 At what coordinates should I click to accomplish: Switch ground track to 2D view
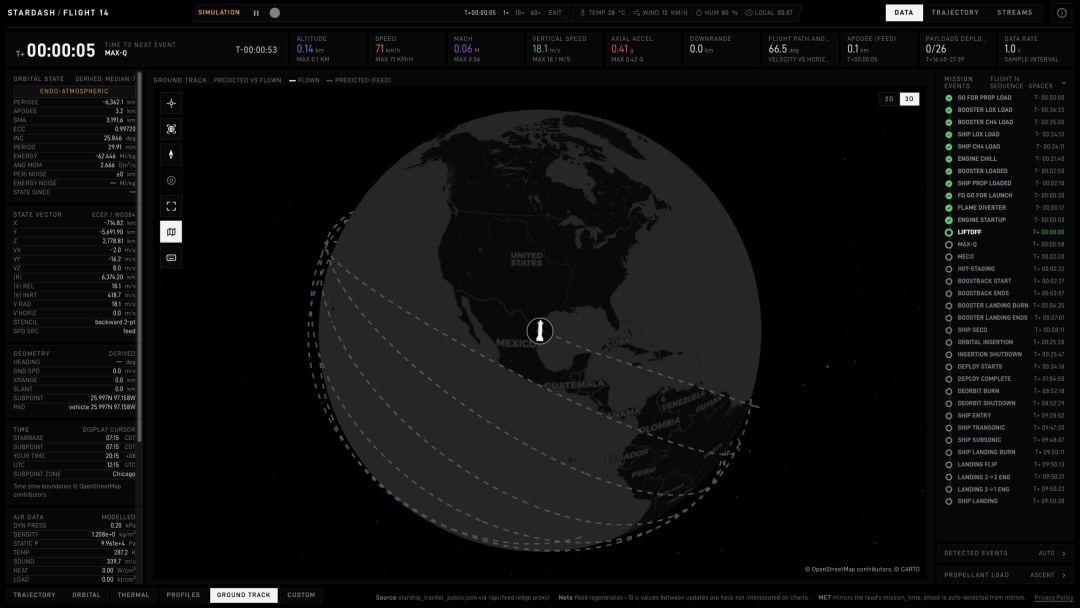point(889,99)
